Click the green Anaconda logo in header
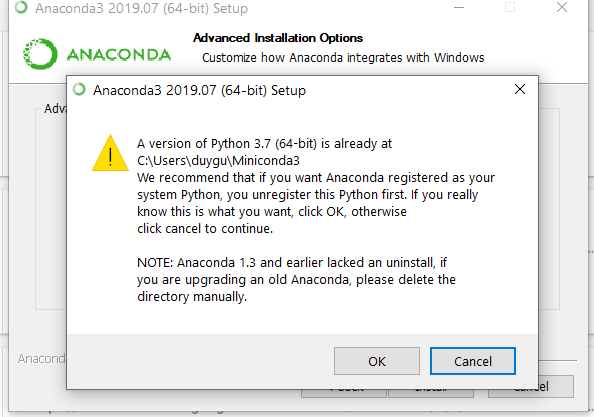 tap(40, 54)
